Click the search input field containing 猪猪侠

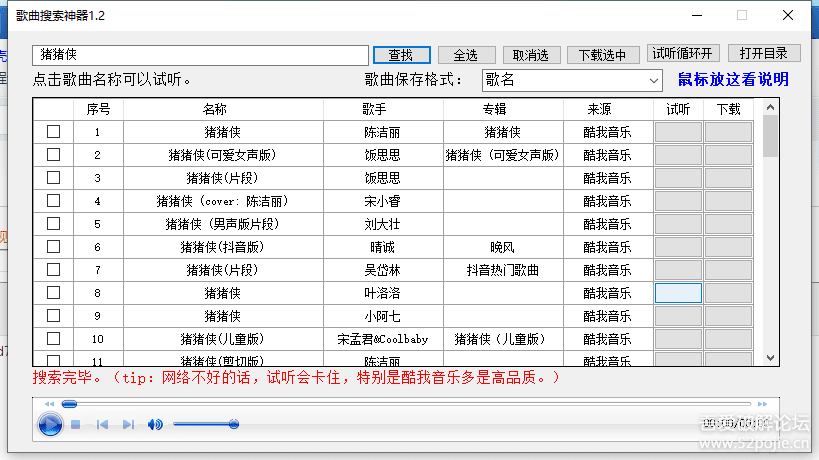click(201, 55)
